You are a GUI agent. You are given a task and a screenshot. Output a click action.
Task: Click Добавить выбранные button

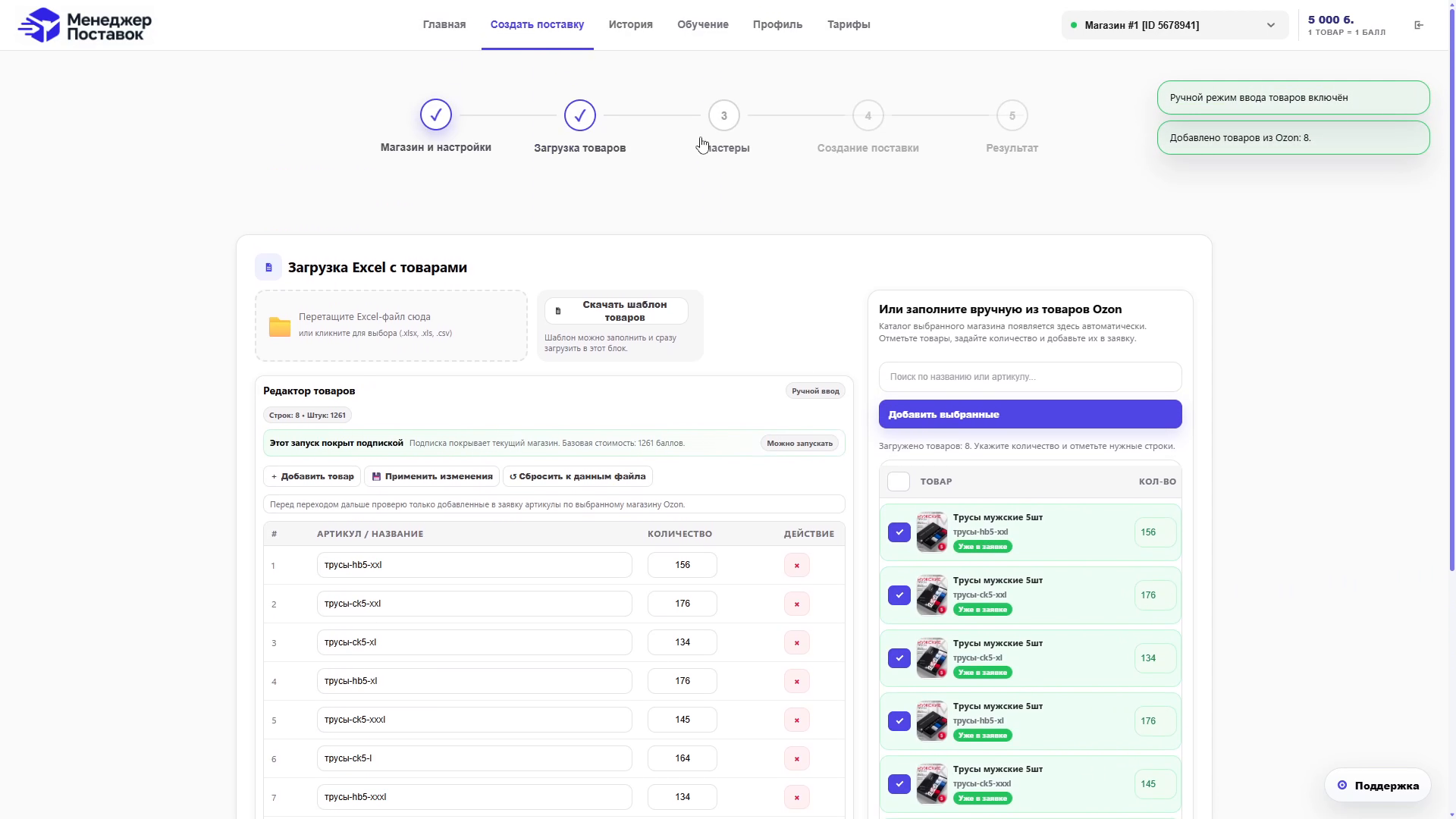tap(1031, 414)
